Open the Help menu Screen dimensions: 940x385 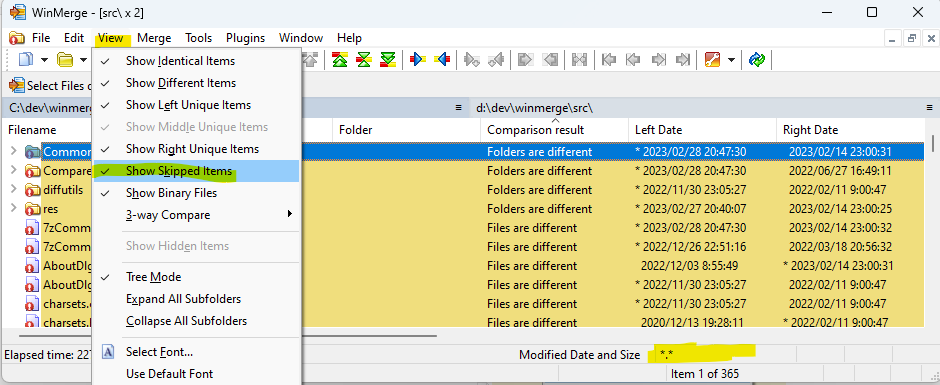pos(349,38)
